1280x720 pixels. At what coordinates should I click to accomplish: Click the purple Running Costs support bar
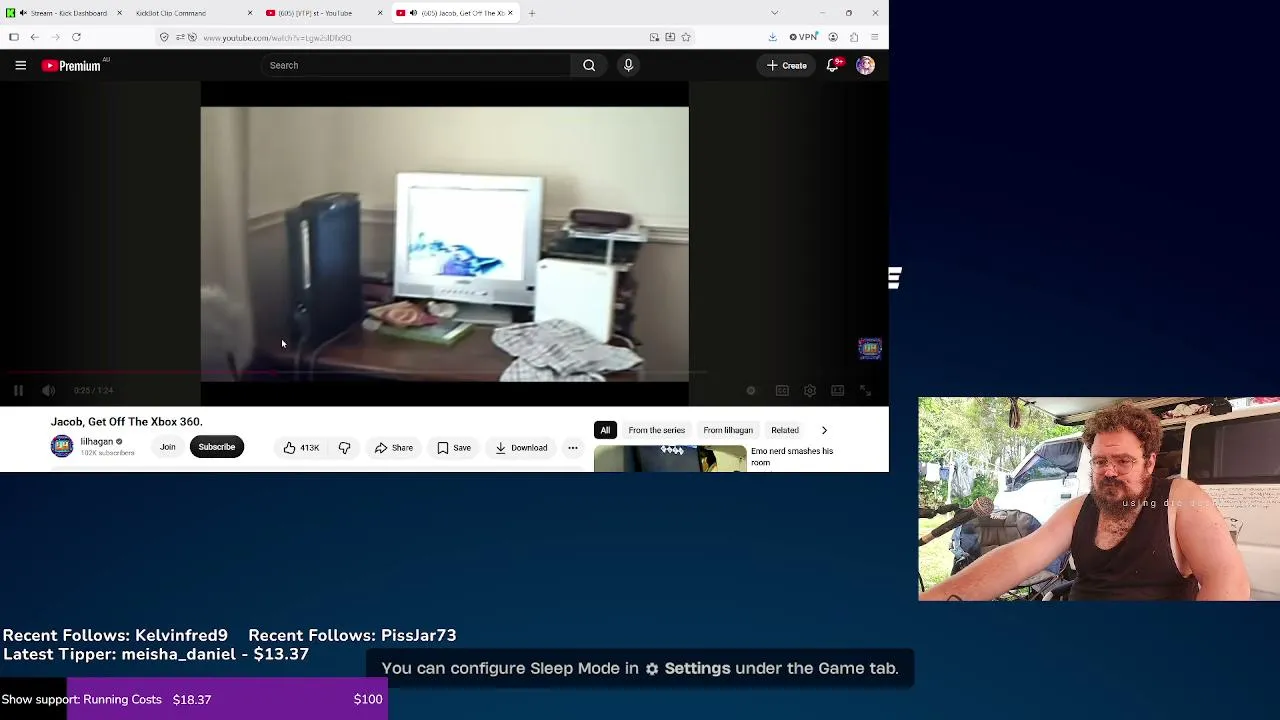coord(227,699)
